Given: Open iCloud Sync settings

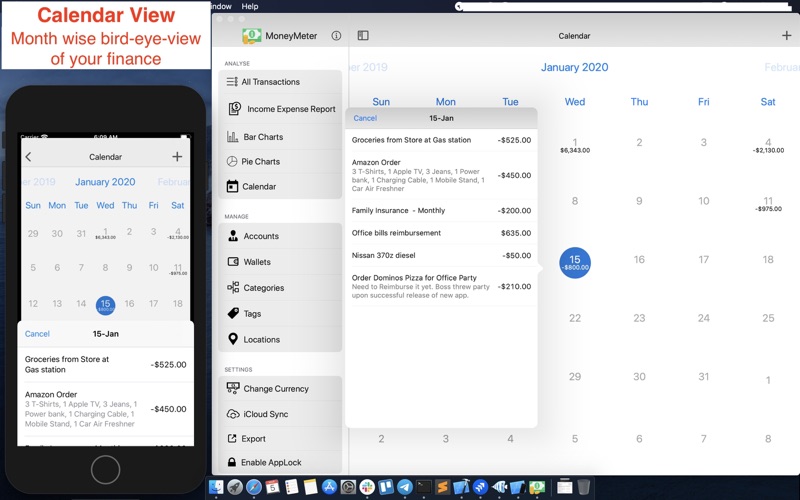Looking at the screenshot, I should point(280,414).
